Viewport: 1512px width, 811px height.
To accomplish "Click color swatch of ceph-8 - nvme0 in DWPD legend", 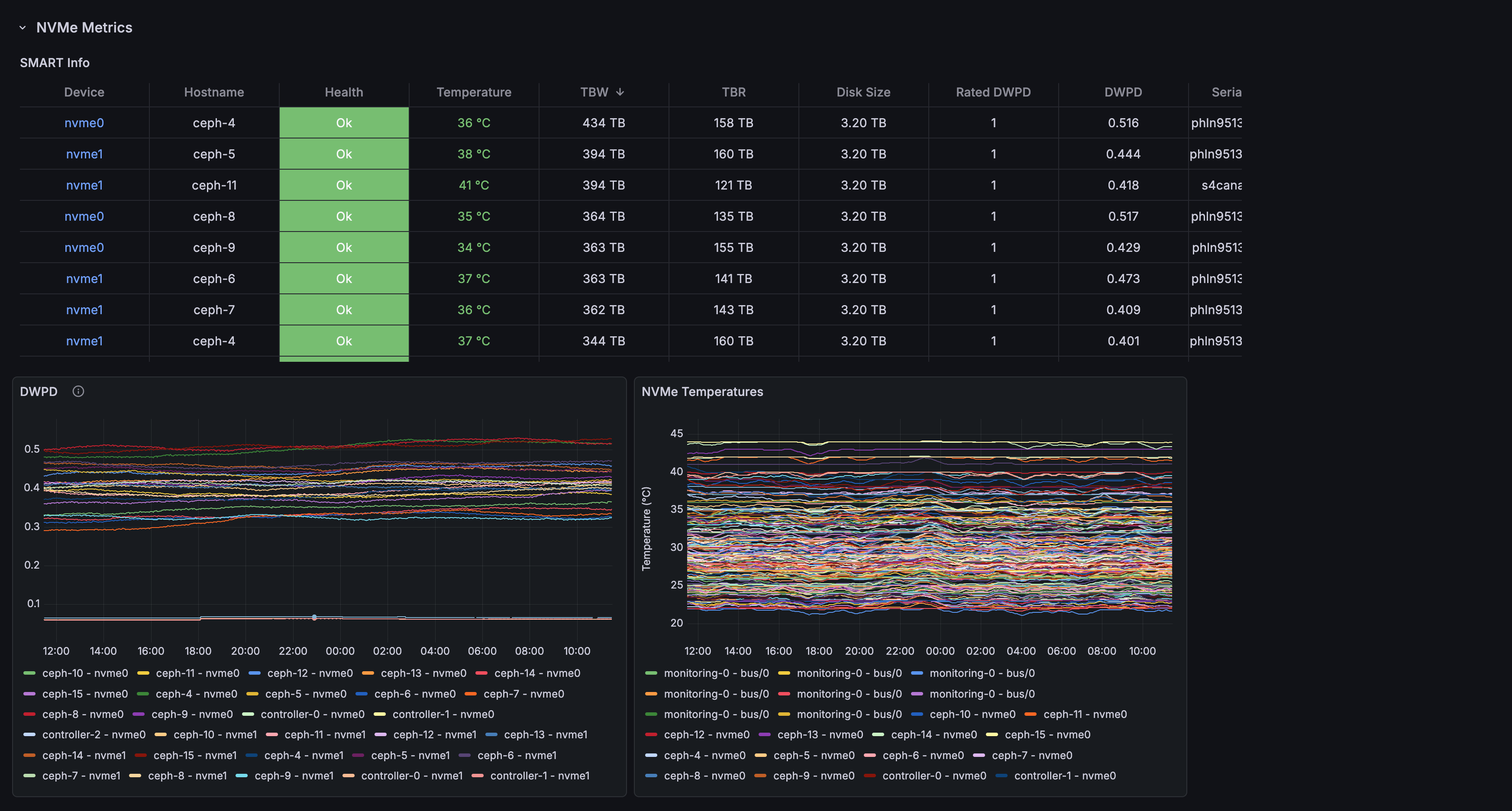I will (x=29, y=714).
